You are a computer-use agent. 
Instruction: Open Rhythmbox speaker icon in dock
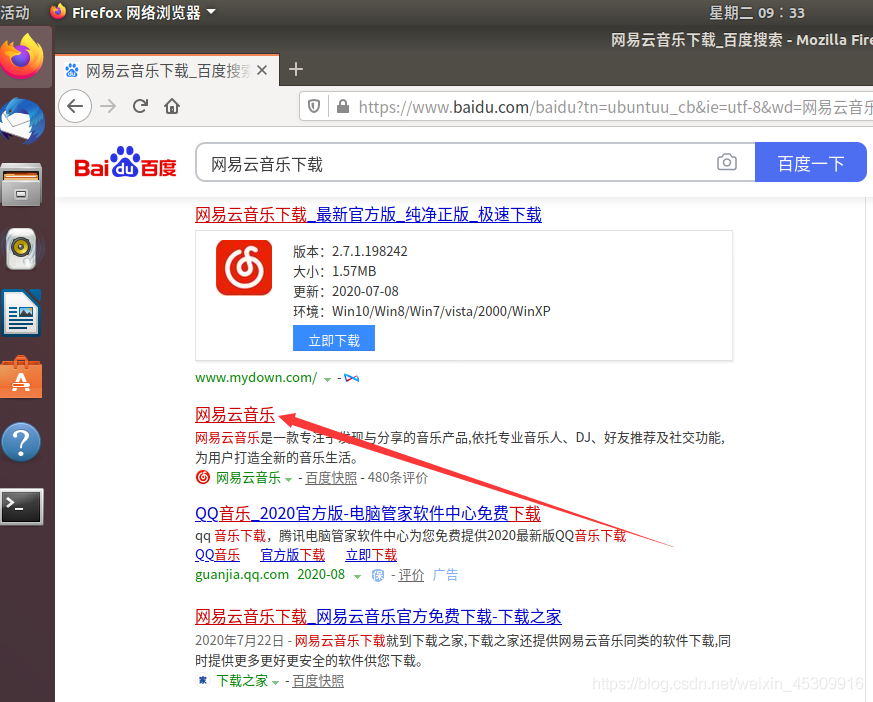tap(21, 249)
